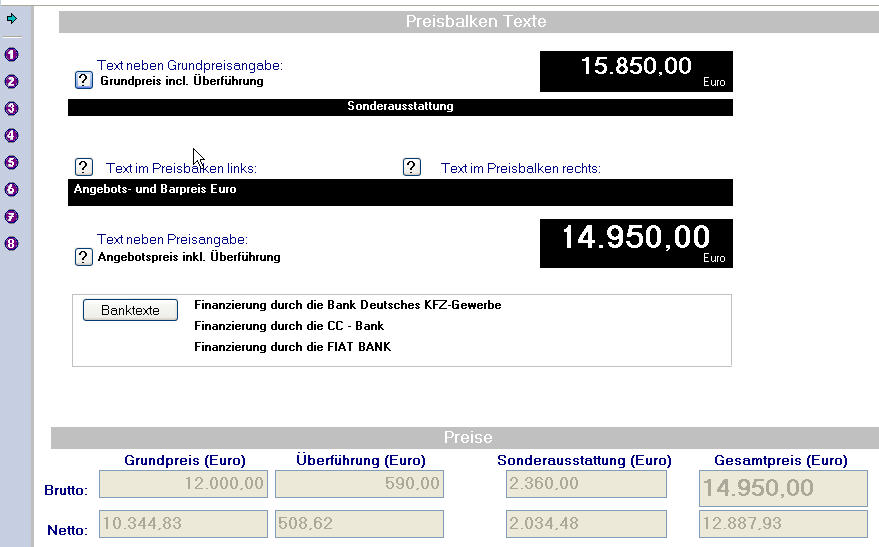Click the Brutto Sonderausstattung field 2.360,00
The height and width of the screenshot is (547, 879).
[586, 484]
